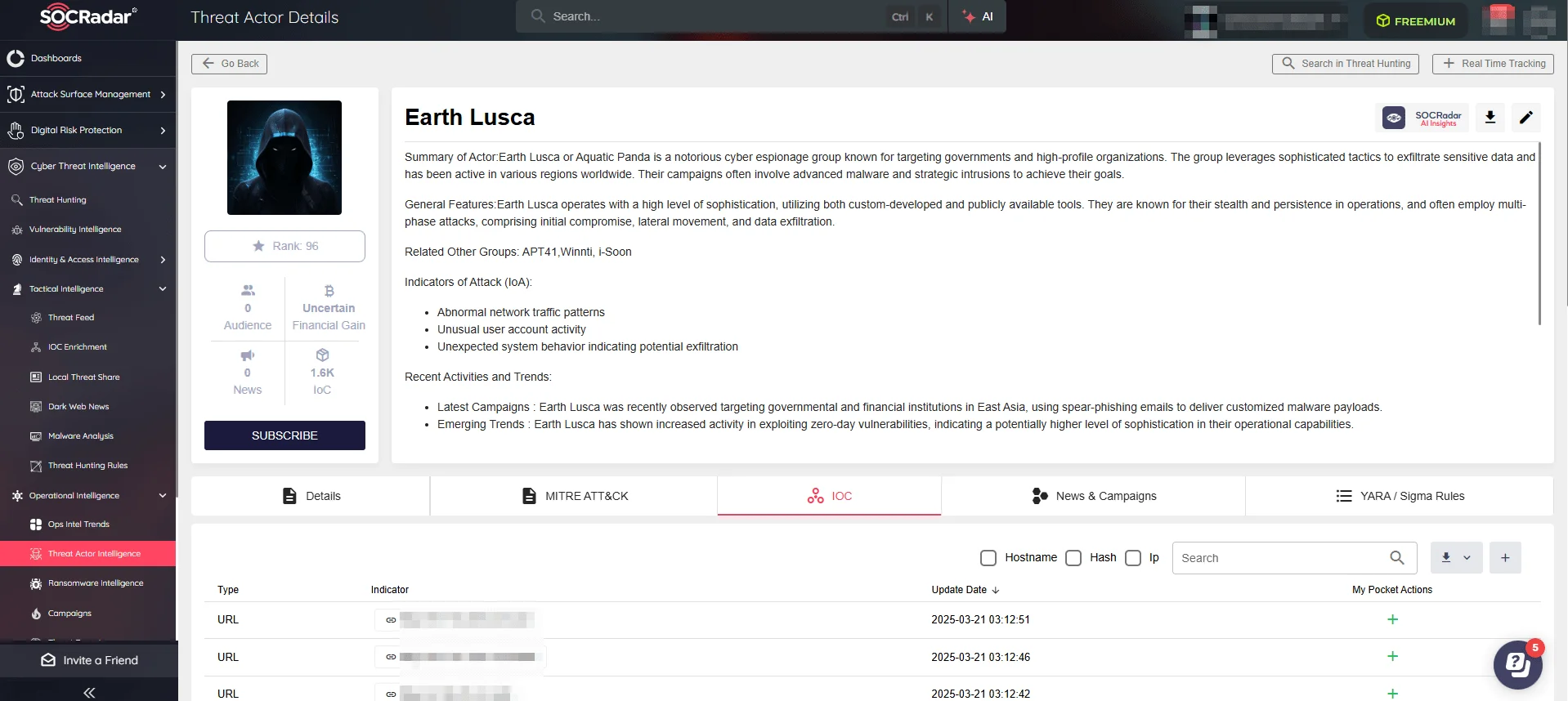Open Threat Hunting in sidebar
Screen dimensions: 1568x701
point(57,200)
